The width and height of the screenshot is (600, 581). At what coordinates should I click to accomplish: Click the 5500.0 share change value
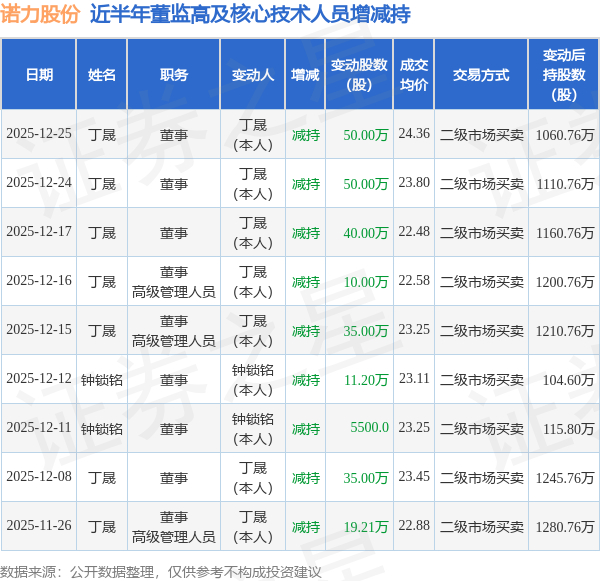(x=369, y=427)
